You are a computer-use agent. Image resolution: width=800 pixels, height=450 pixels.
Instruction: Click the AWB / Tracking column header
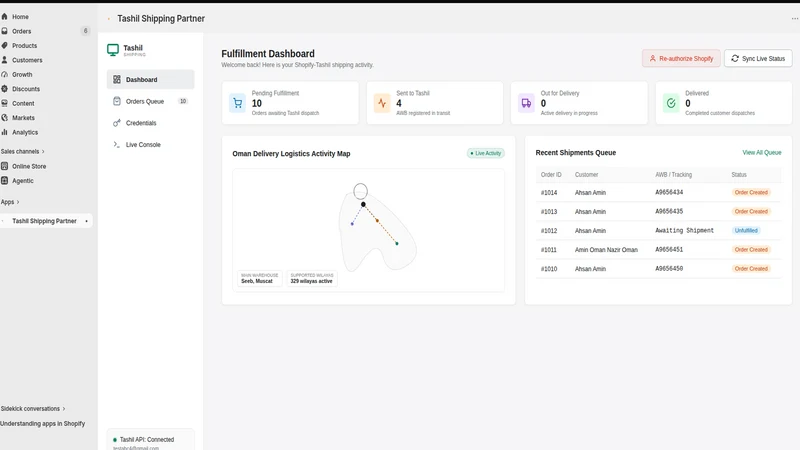(673, 174)
